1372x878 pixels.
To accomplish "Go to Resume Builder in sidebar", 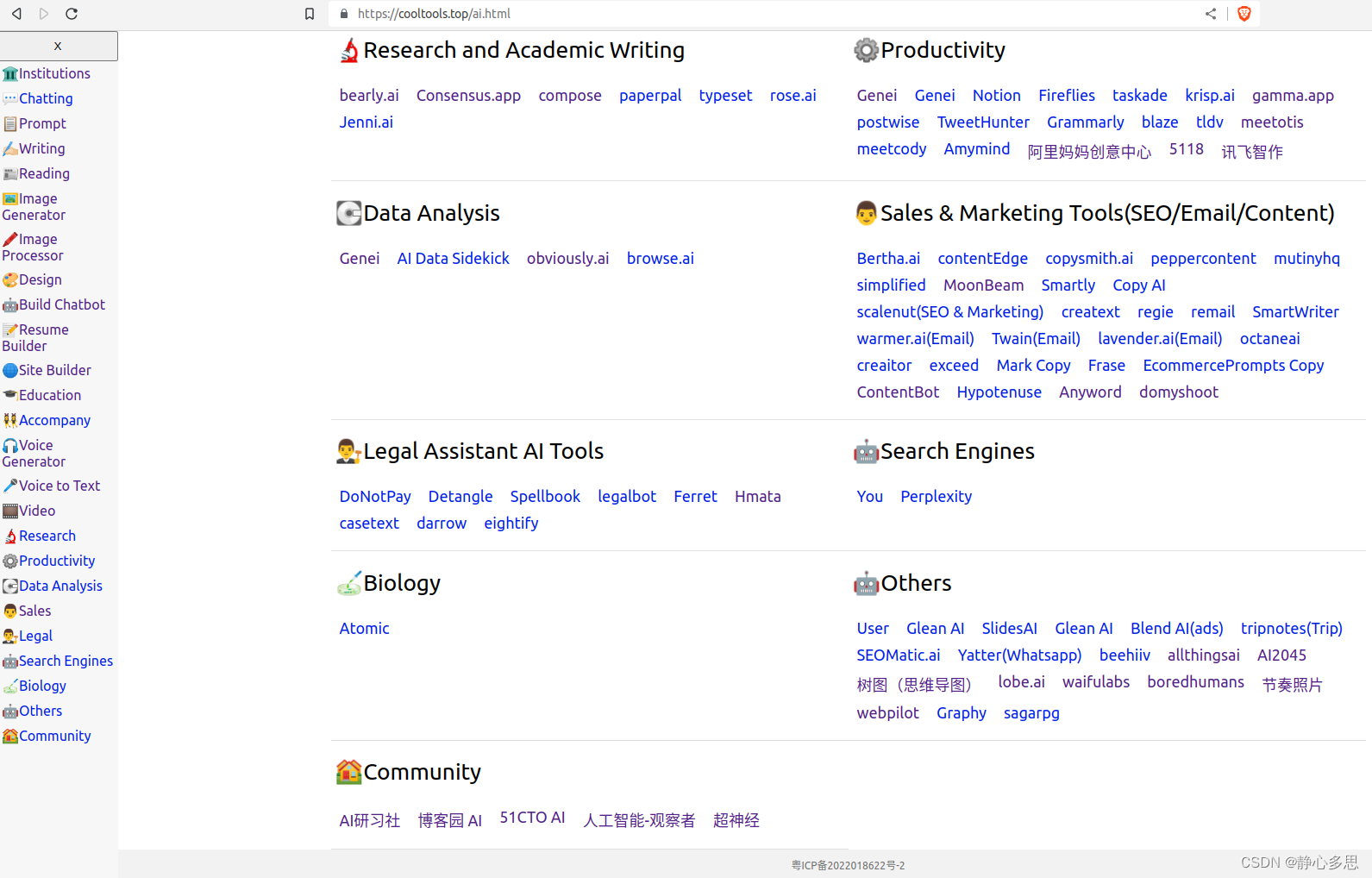I will 35,338.
